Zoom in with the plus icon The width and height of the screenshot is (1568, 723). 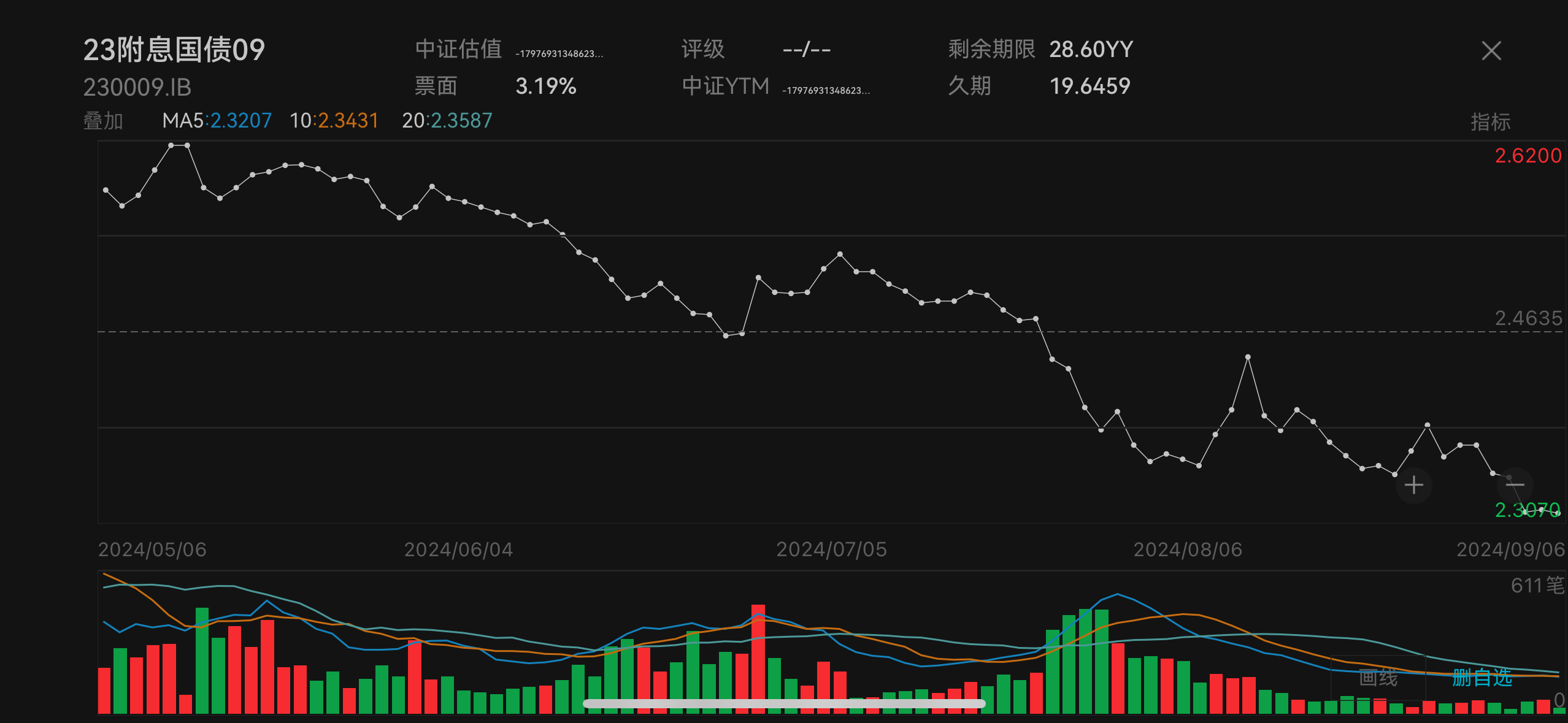coord(1413,485)
